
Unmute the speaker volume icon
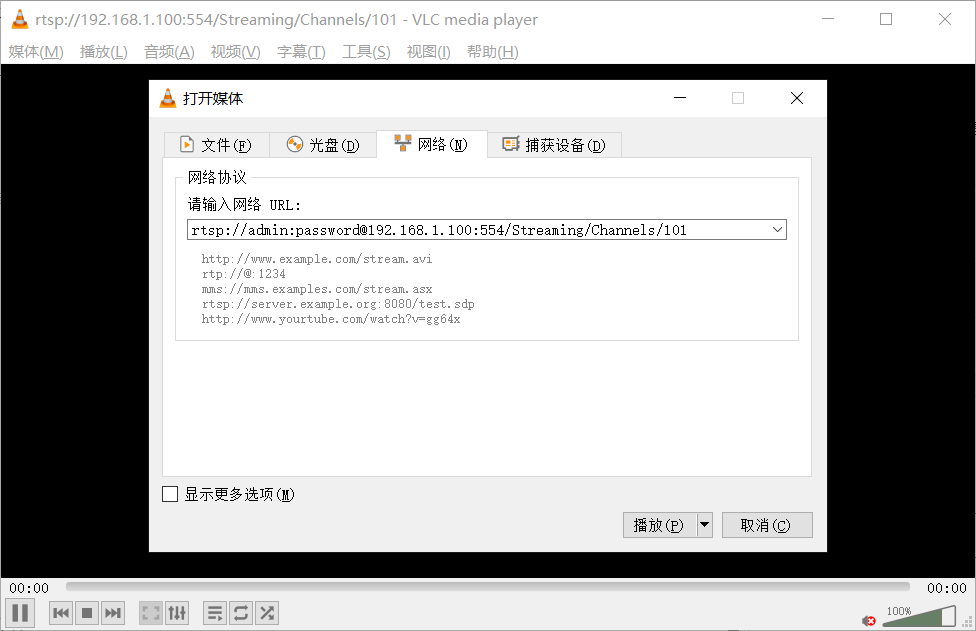click(x=869, y=620)
